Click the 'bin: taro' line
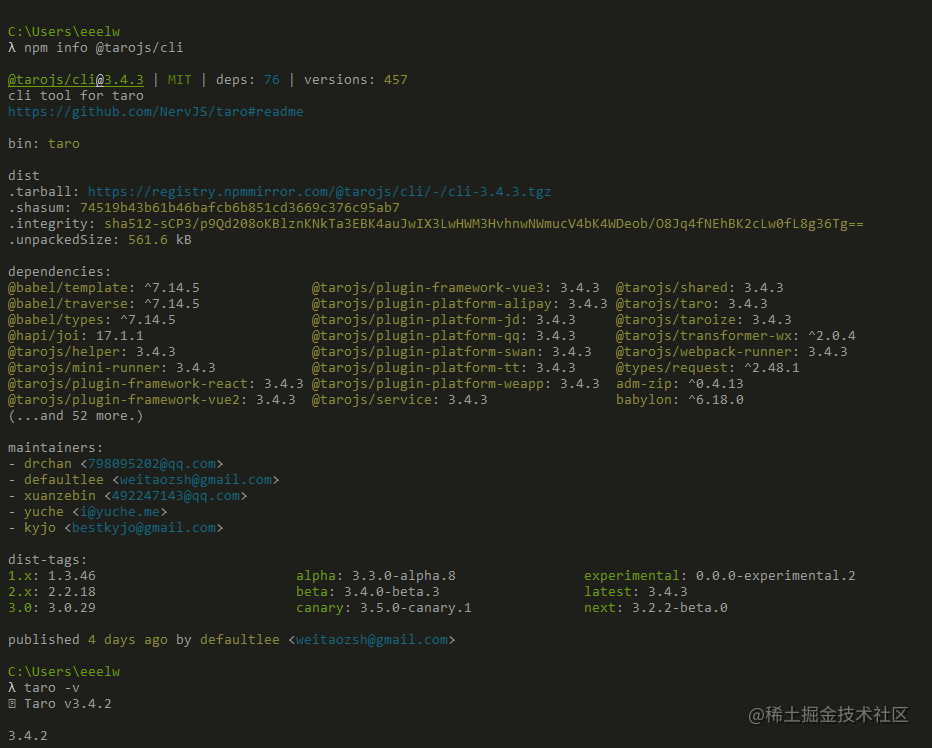Image resolution: width=932 pixels, height=748 pixels. (43, 144)
